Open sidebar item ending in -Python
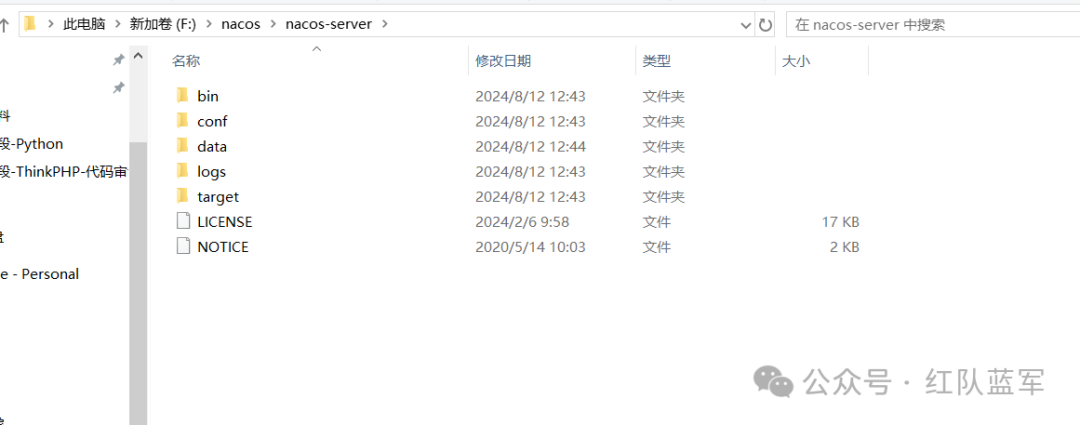This screenshot has width=1080, height=425. tap(32, 144)
